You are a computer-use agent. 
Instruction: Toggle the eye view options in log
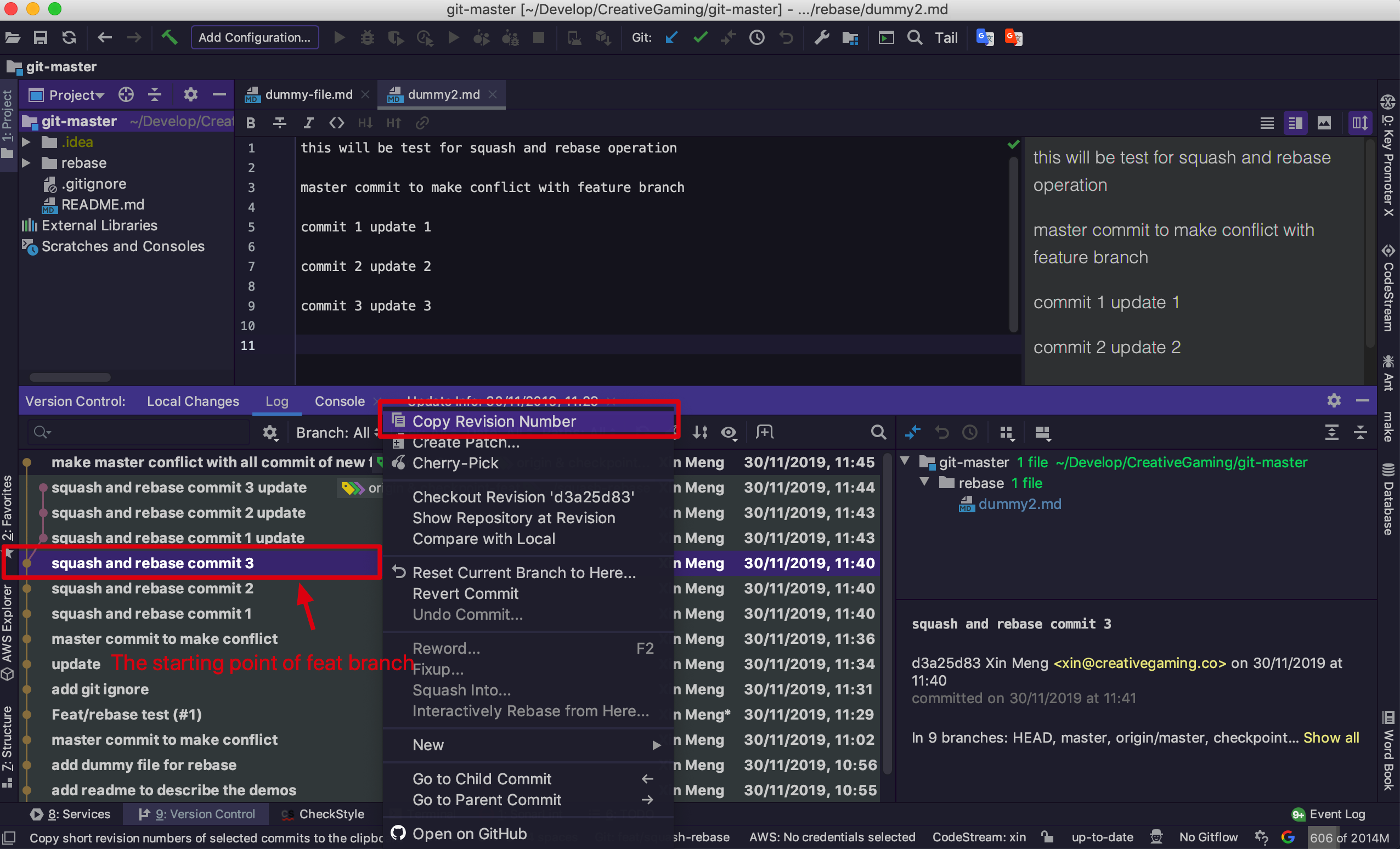tap(729, 433)
